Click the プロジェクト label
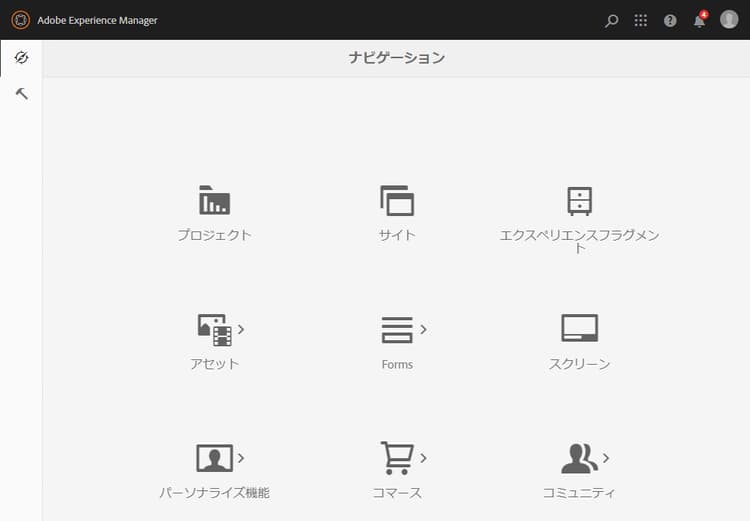 214,235
